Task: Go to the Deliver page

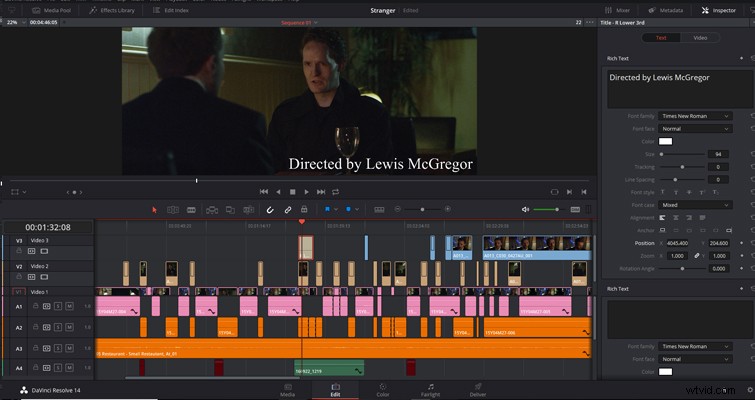Action: pos(478,390)
